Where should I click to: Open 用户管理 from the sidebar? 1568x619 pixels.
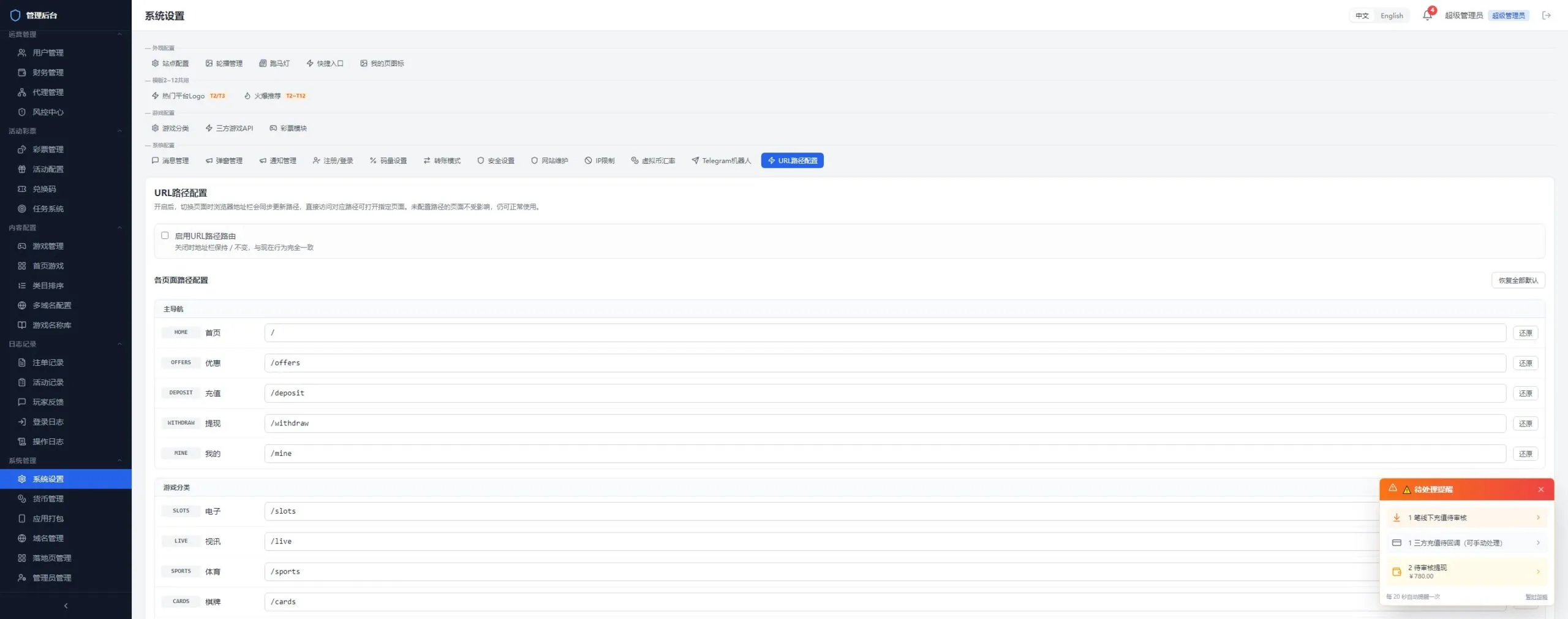tap(66, 53)
